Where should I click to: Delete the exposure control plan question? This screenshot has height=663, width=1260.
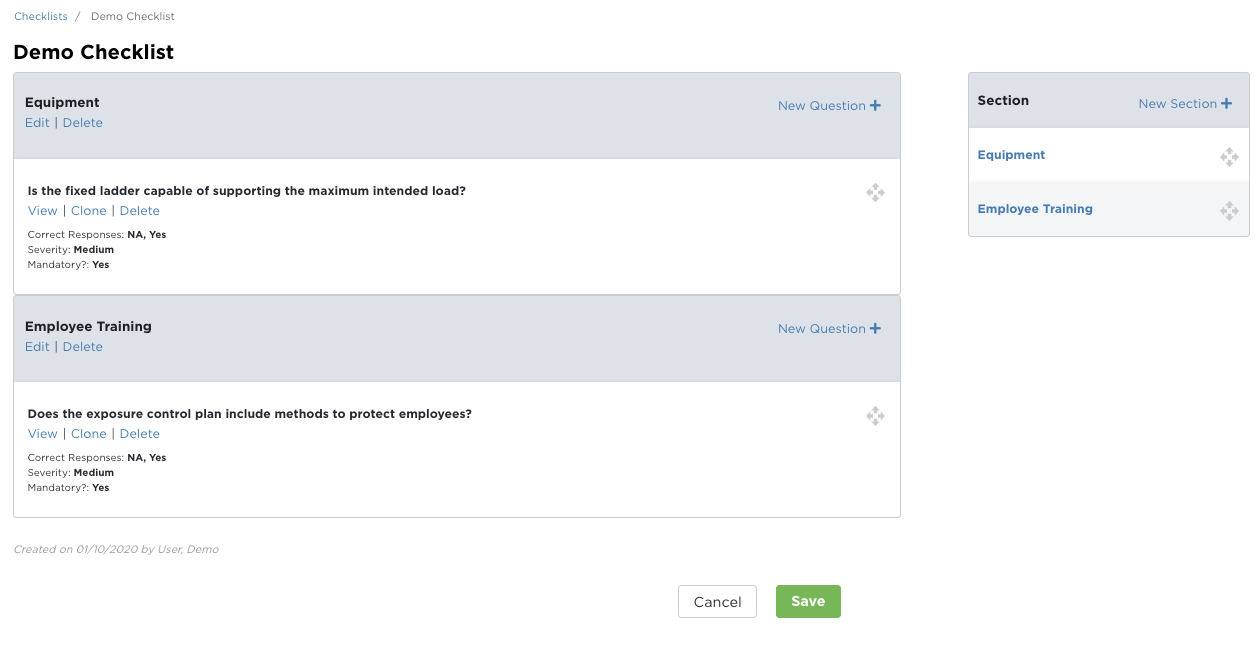click(x=140, y=434)
